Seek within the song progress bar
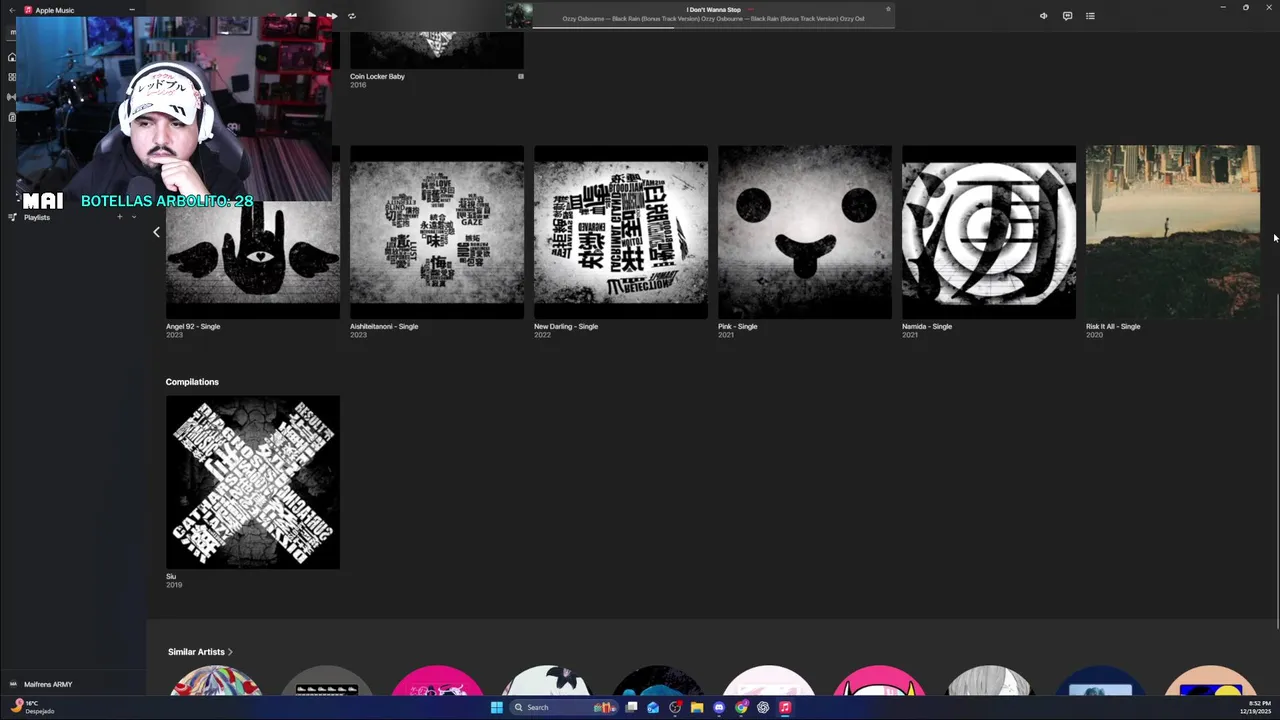1280x720 pixels. tap(713, 27)
